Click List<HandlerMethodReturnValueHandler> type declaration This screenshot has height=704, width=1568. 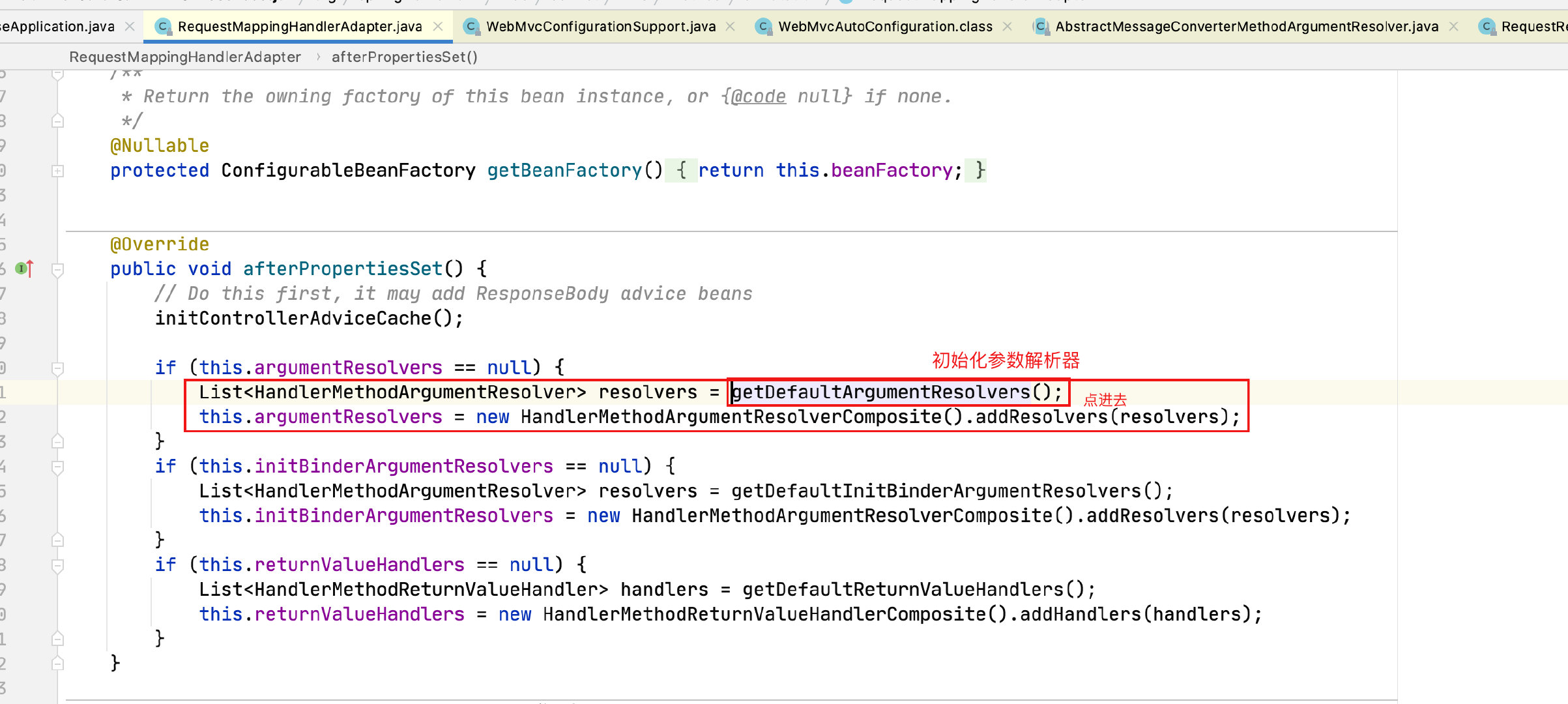(x=403, y=589)
